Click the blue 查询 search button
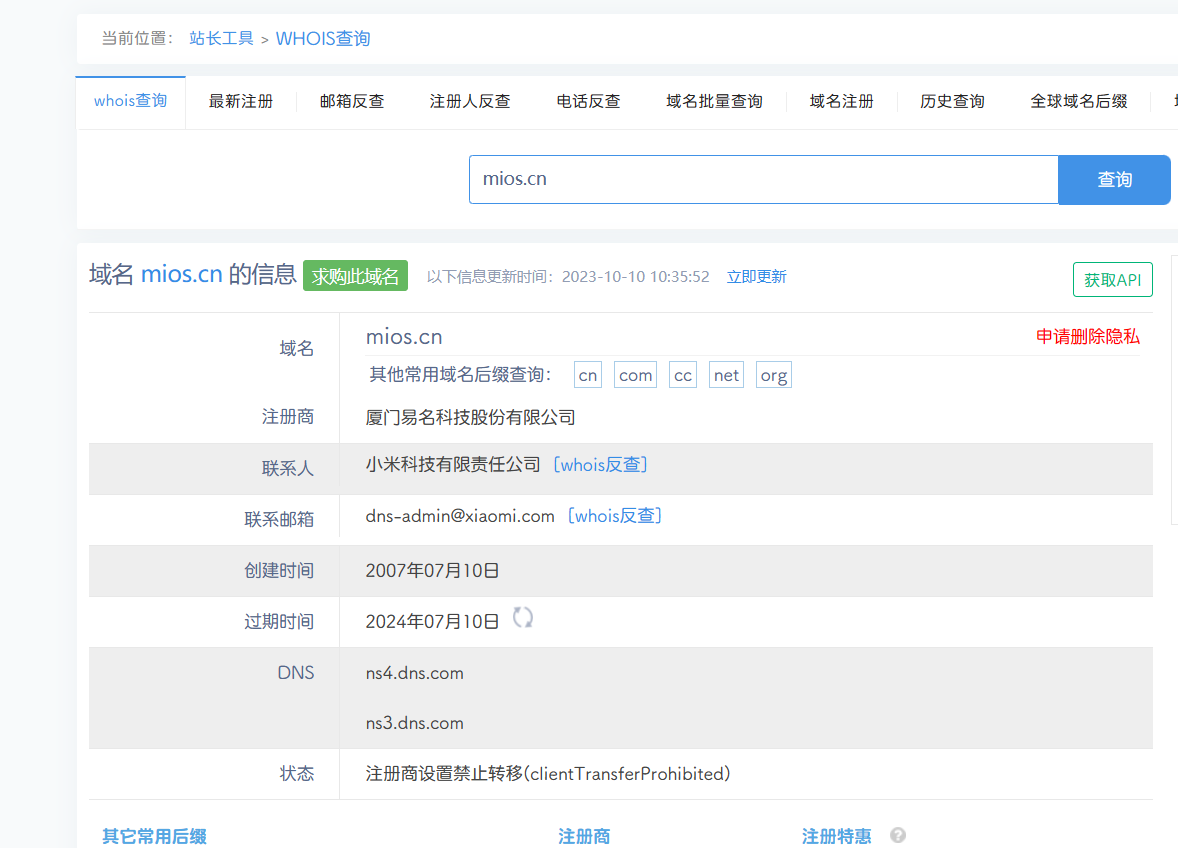Screen dimensions: 1178x848 tap(1114, 180)
